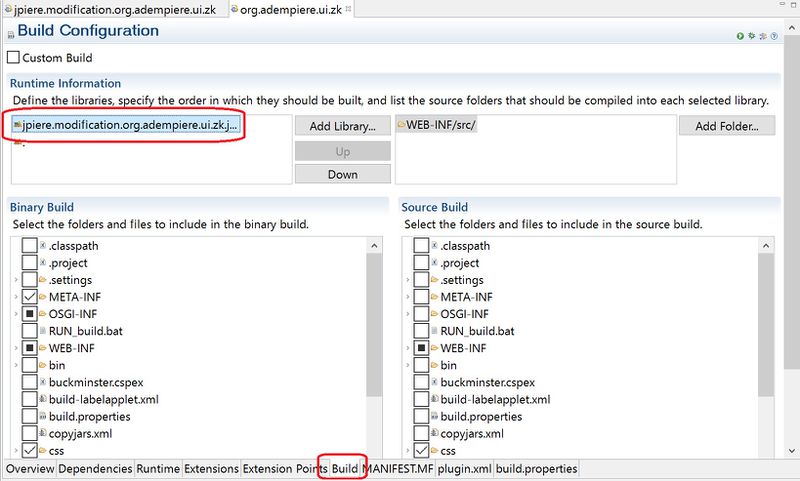800x481 pixels.
Task: Expand .settings folder in Binary Build
Action: 15,280
